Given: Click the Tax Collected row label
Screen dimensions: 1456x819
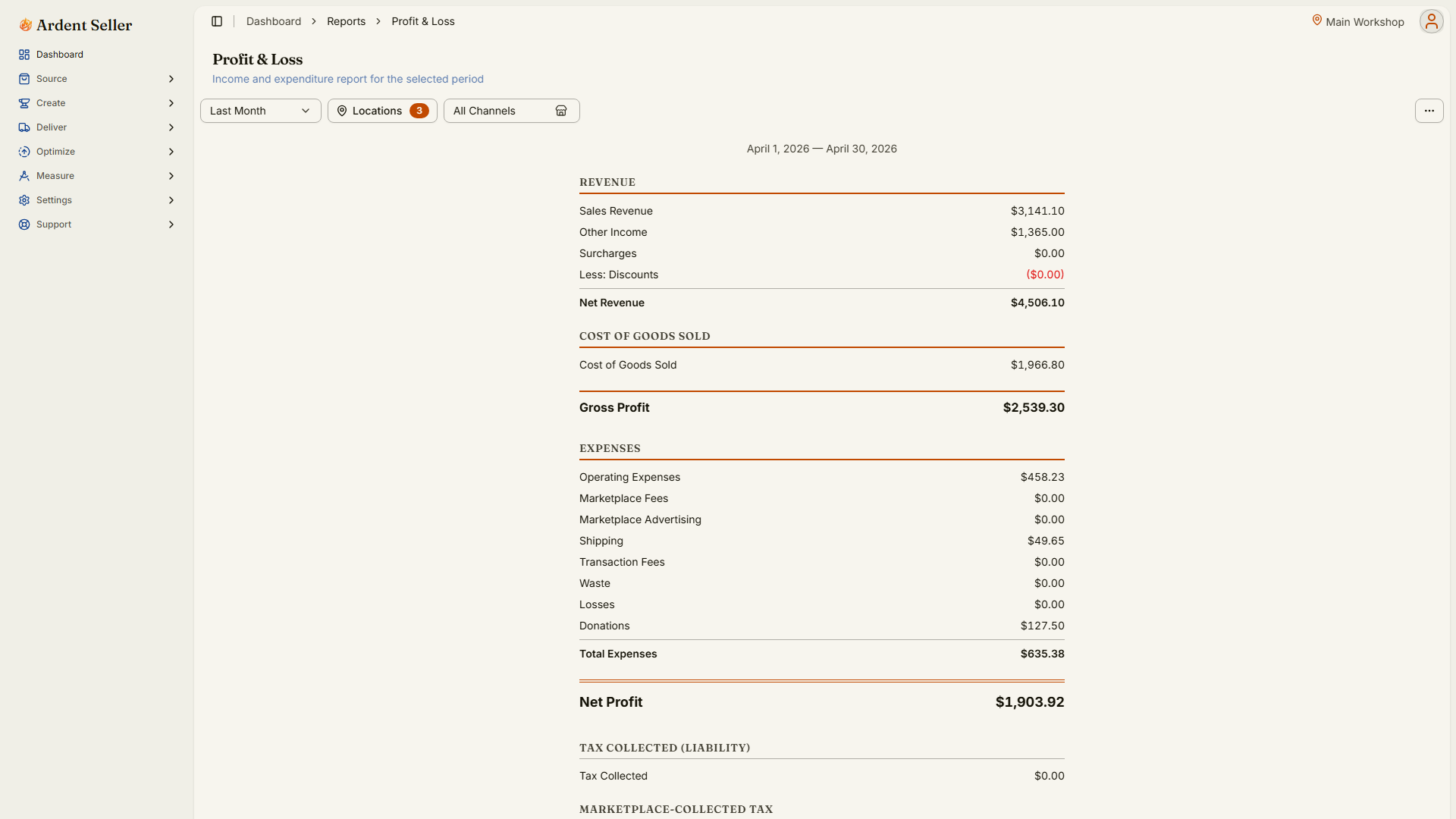Looking at the screenshot, I should point(613,776).
